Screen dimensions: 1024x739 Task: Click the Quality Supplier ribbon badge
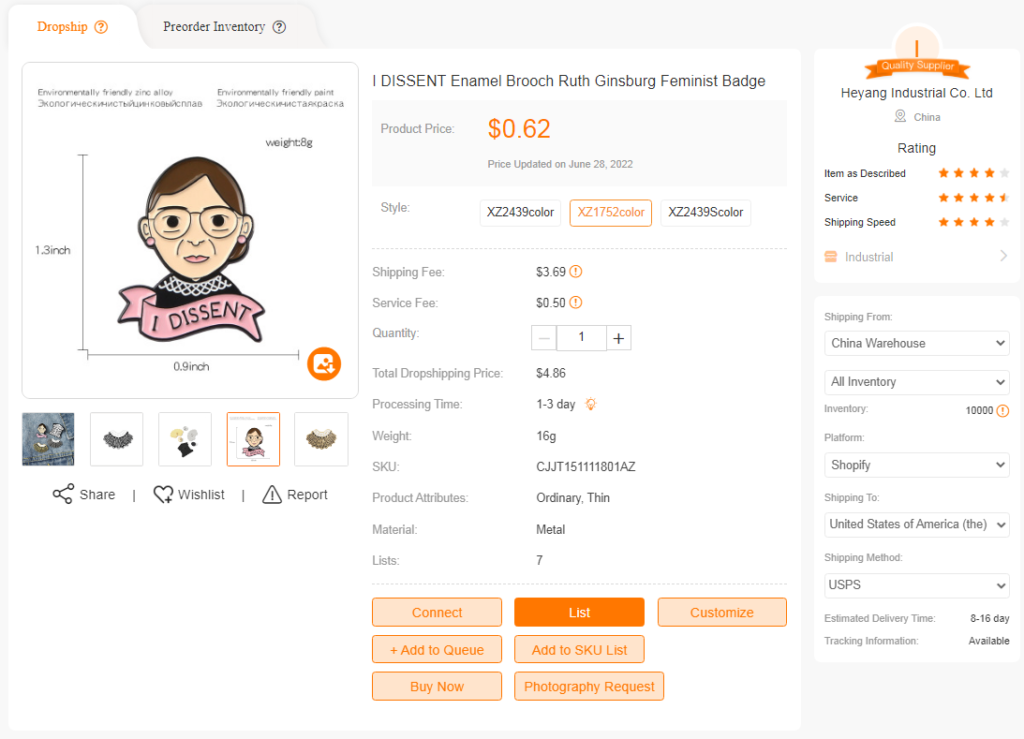[x=917, y=66]
